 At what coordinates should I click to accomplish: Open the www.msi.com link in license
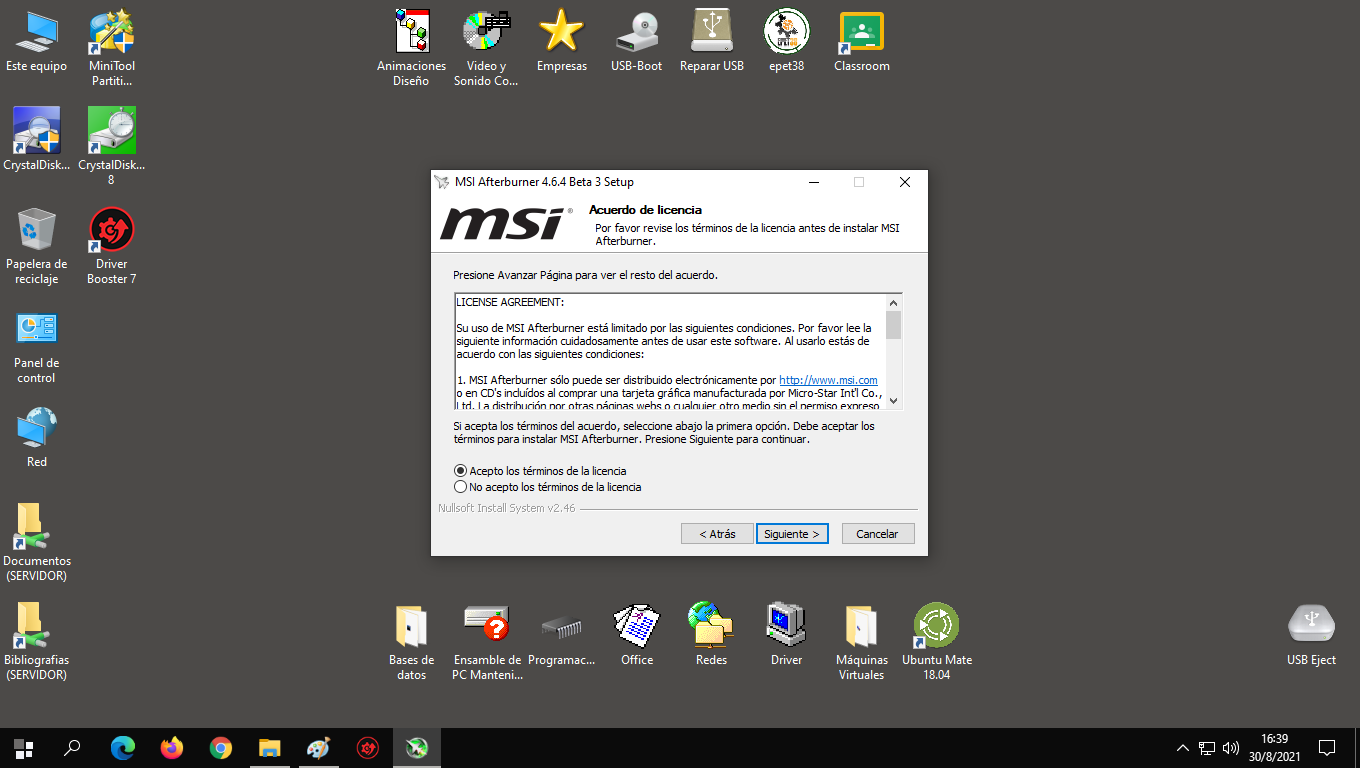coord(828,380)
